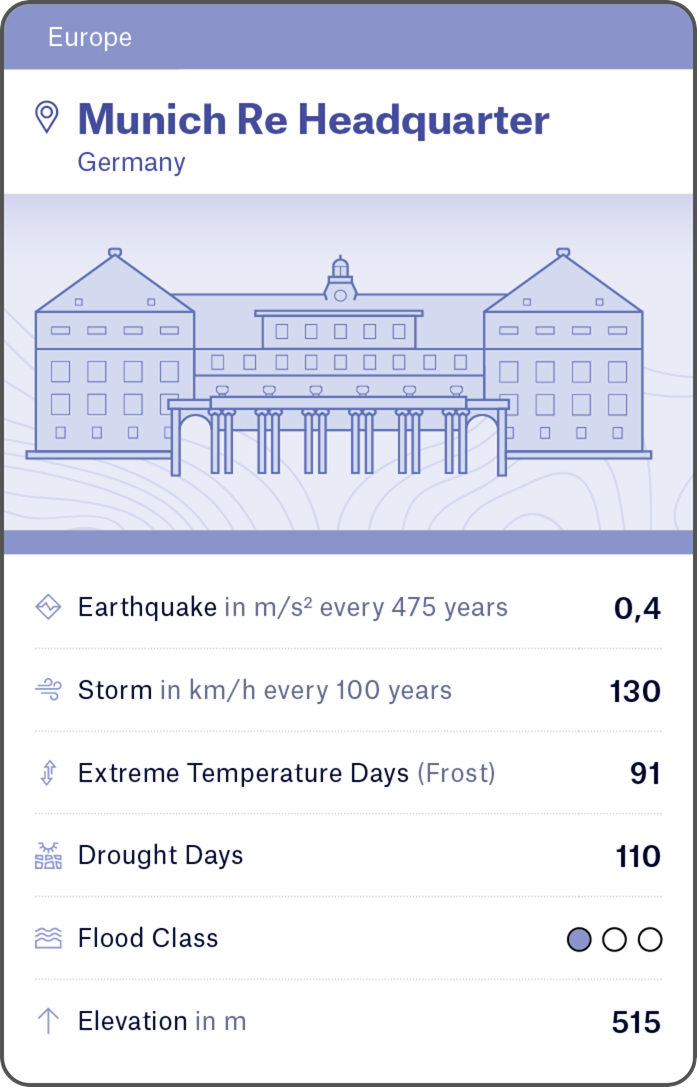
Task: Select the third flood class circle
Action: [650, 939]
